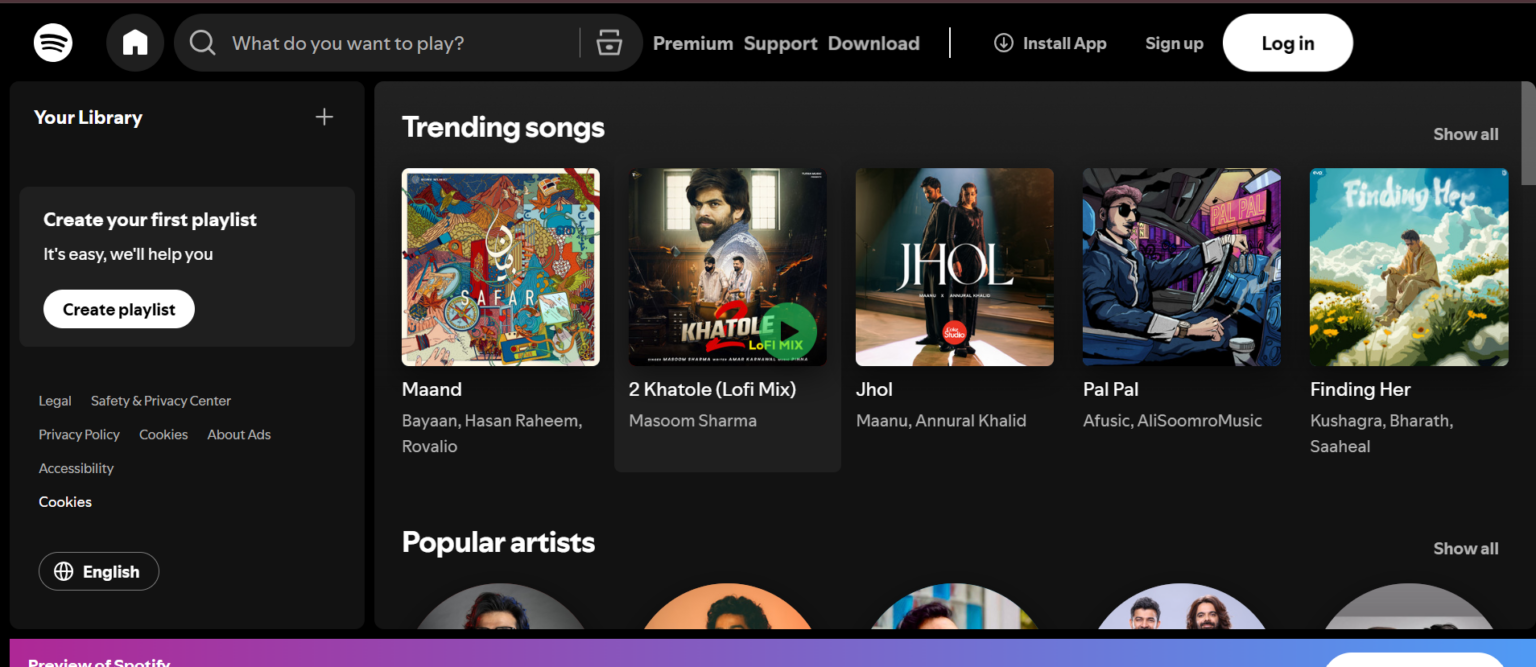Open the Download page
Screen dimensions: 1536x667
click(874, 43)
